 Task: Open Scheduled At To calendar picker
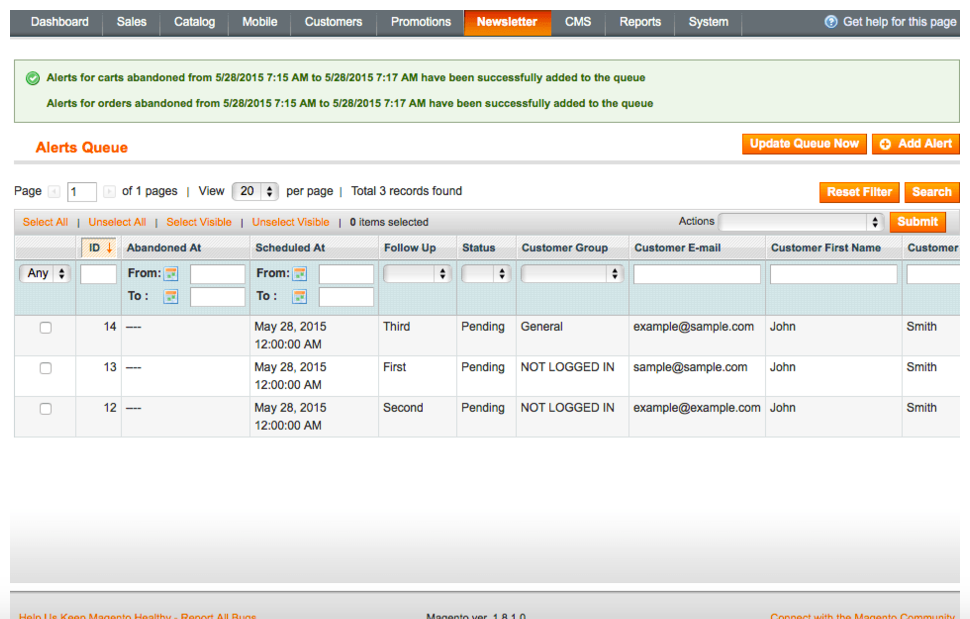click(299, 297)
